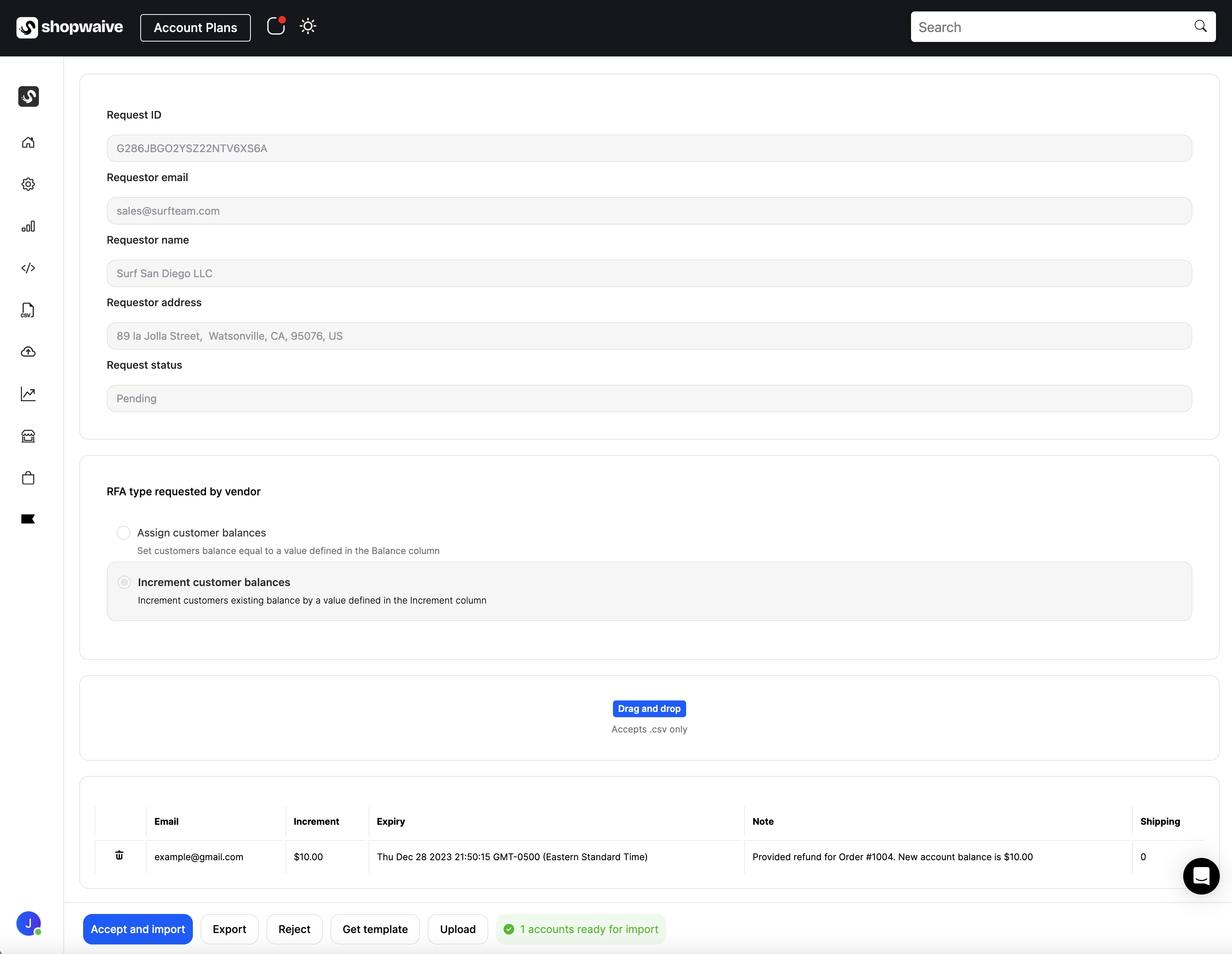The image size is (1232, 954).
Task: Open the CSV file icon in sidebar
Action: 28,310
